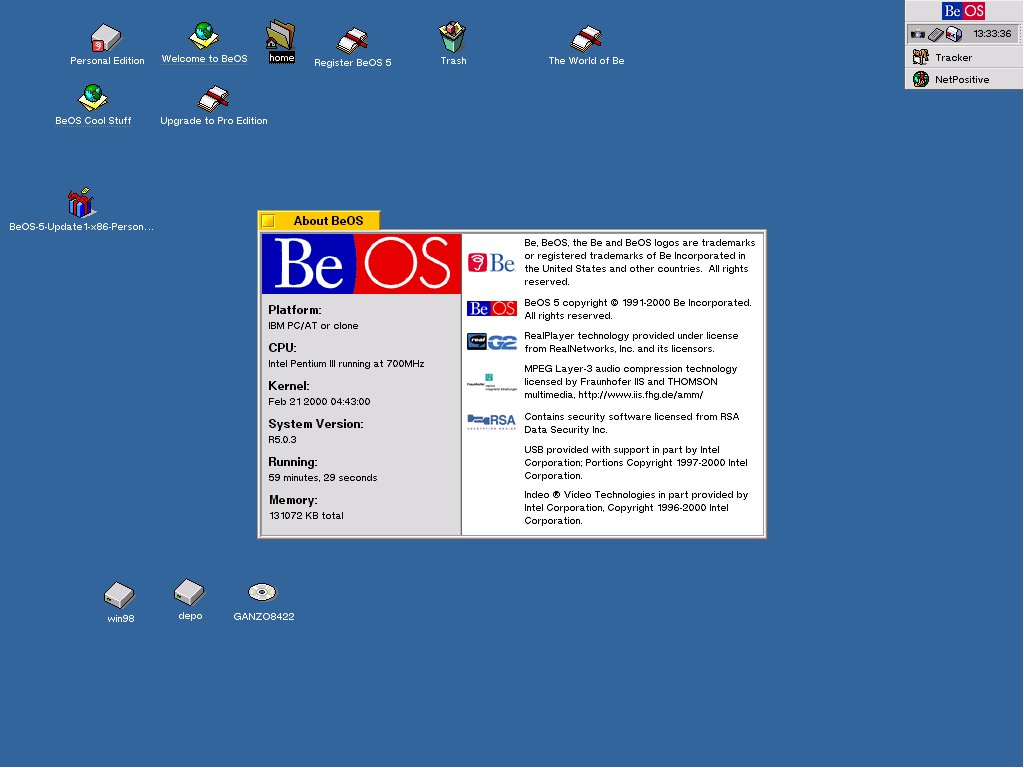Viewport: 1024px width, 768px height.
Task: Click the Trash icon on the desktop
Action: 453,38
